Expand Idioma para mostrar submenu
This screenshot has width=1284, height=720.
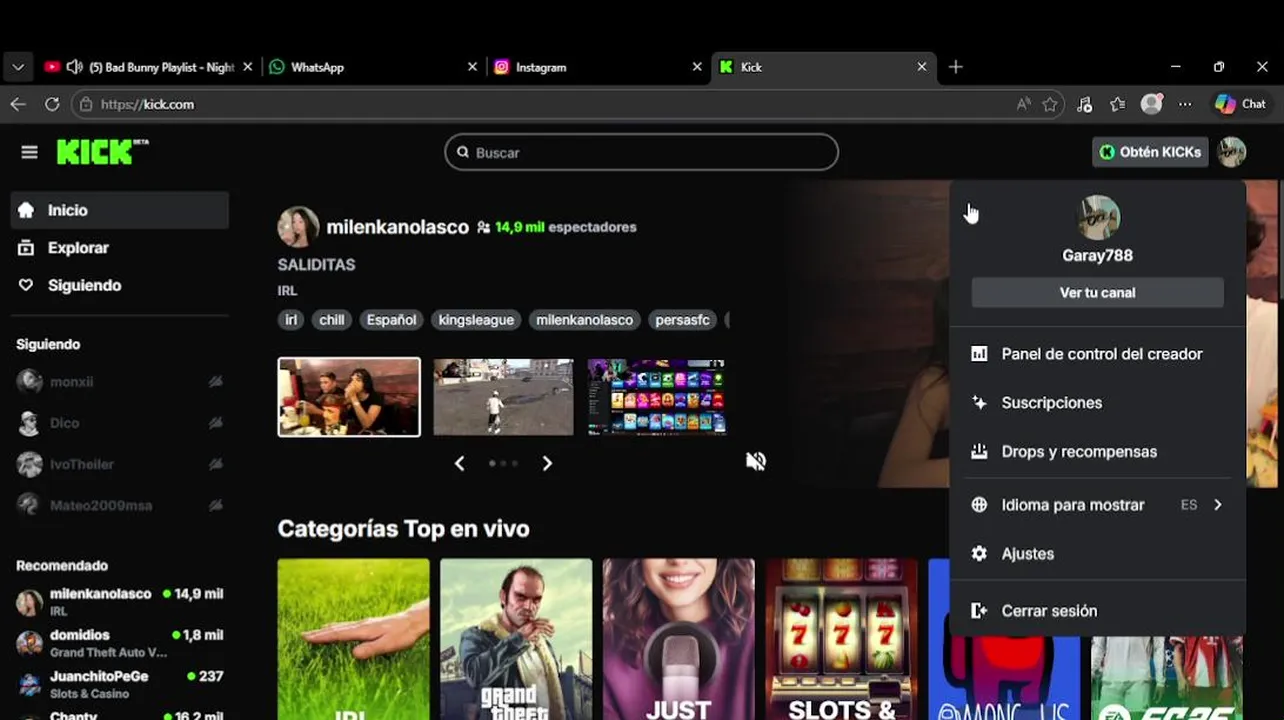pyautogui.click(x=1097, y=505)
